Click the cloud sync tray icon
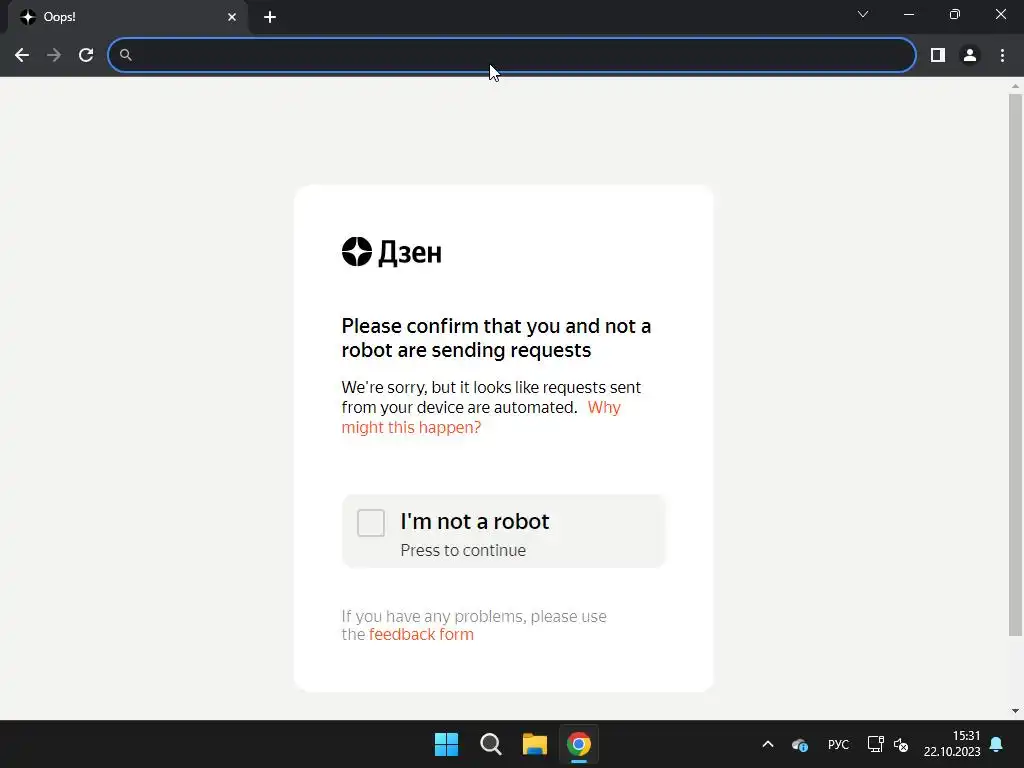The width and height of the screenshot is (1024, 768). point(800,744)
